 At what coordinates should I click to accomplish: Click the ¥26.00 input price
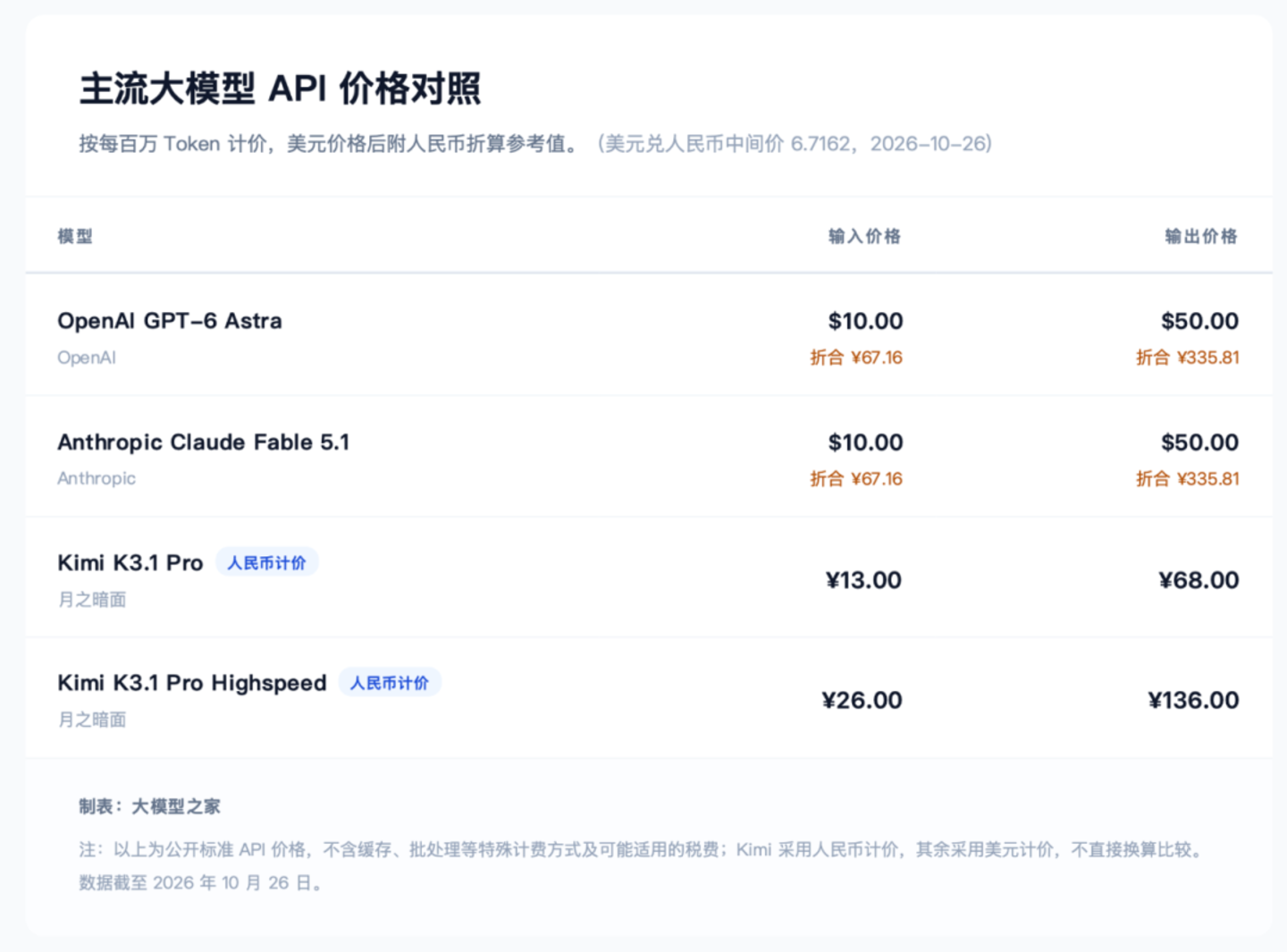[x=862, y=700]
